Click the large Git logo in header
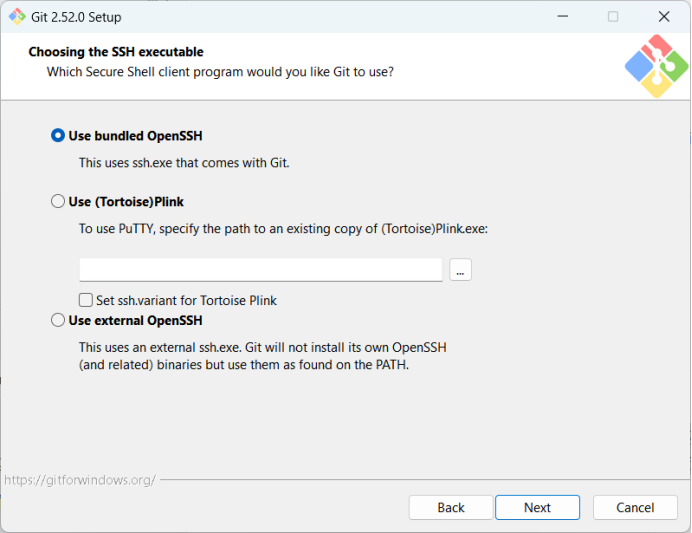This screenshot has width=692, height=533. 656,66
